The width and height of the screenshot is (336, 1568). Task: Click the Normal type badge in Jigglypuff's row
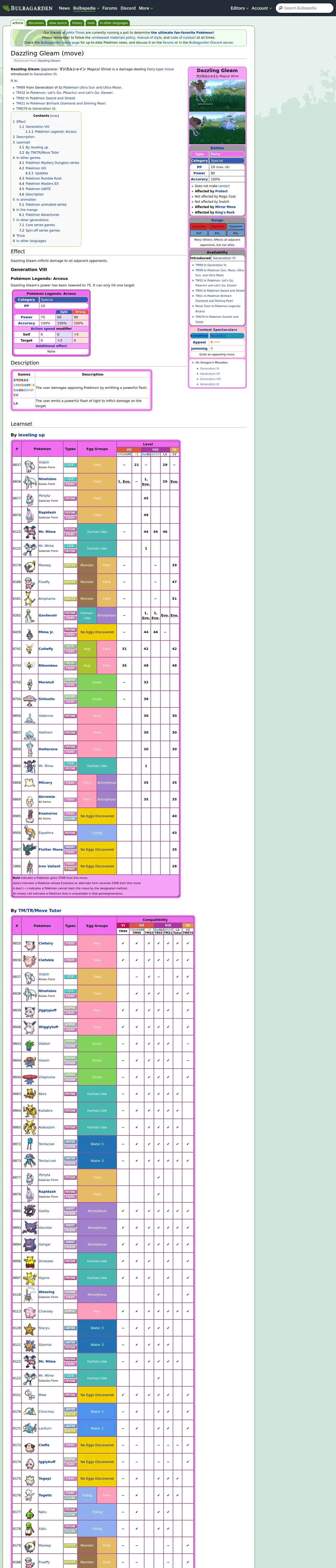[x=70, y=1008]
